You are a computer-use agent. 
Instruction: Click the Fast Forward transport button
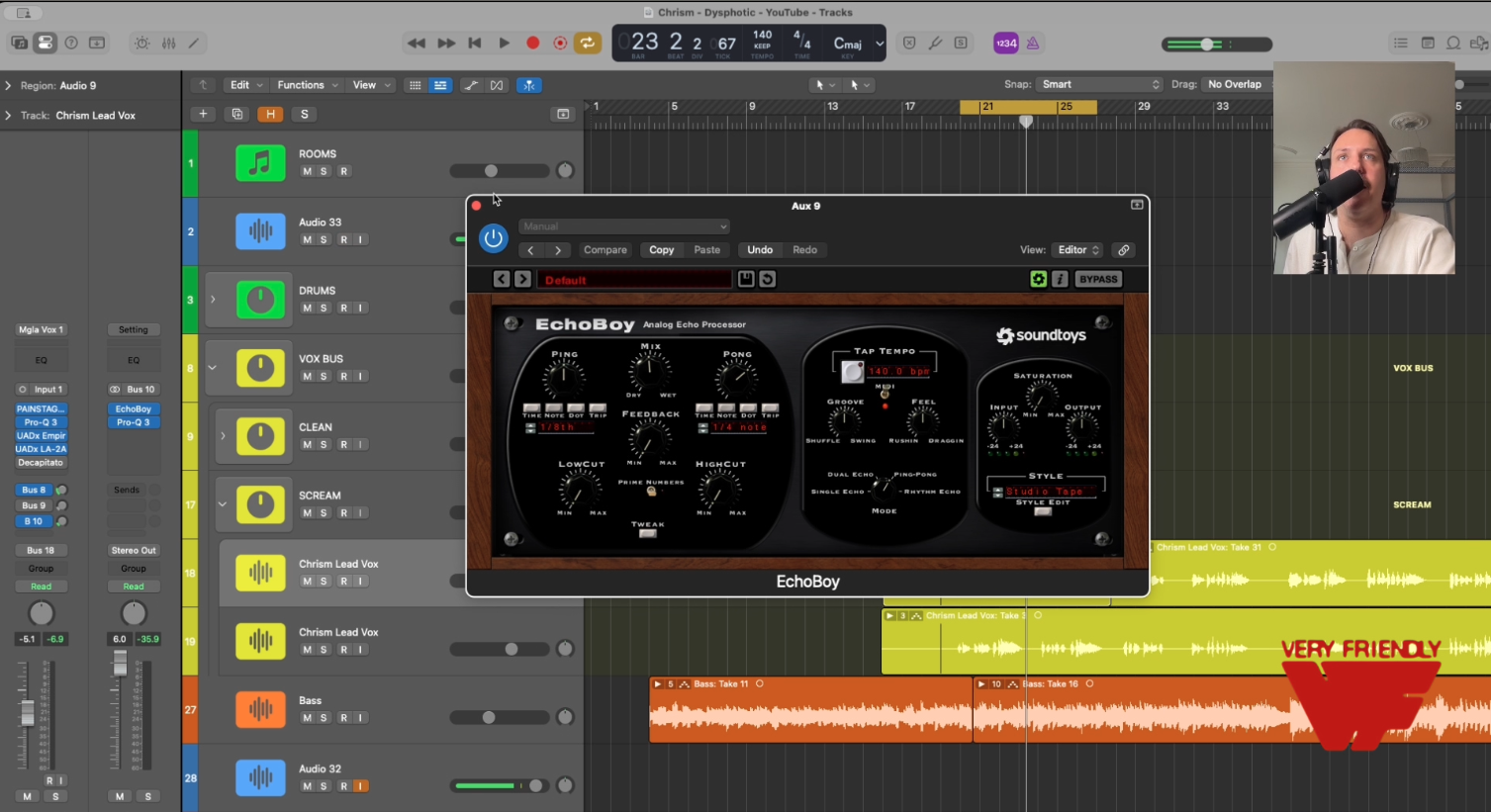tap(446, 43)
